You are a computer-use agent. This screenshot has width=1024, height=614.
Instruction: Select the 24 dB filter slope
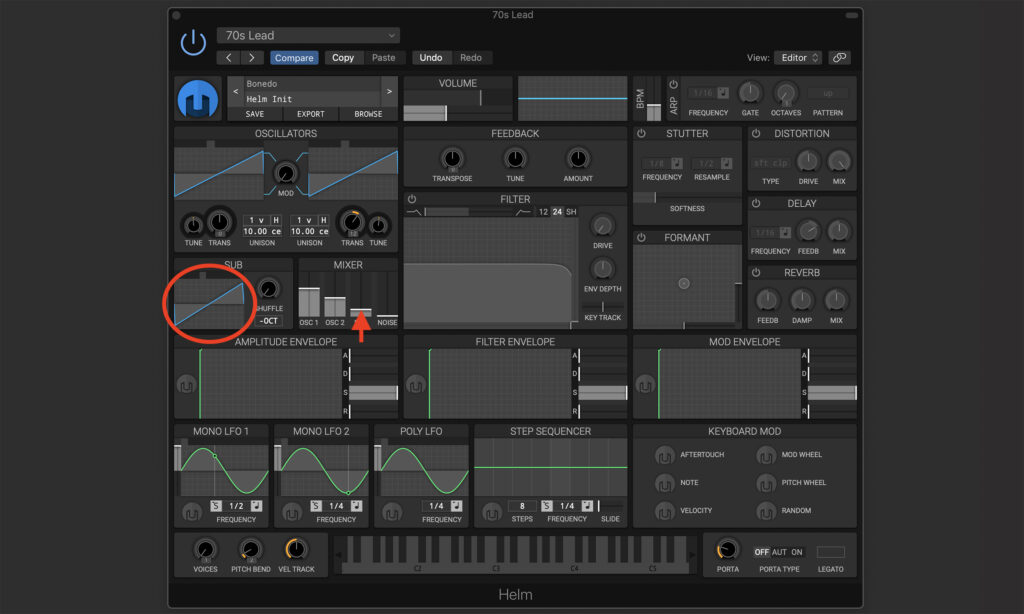(557, 212)
